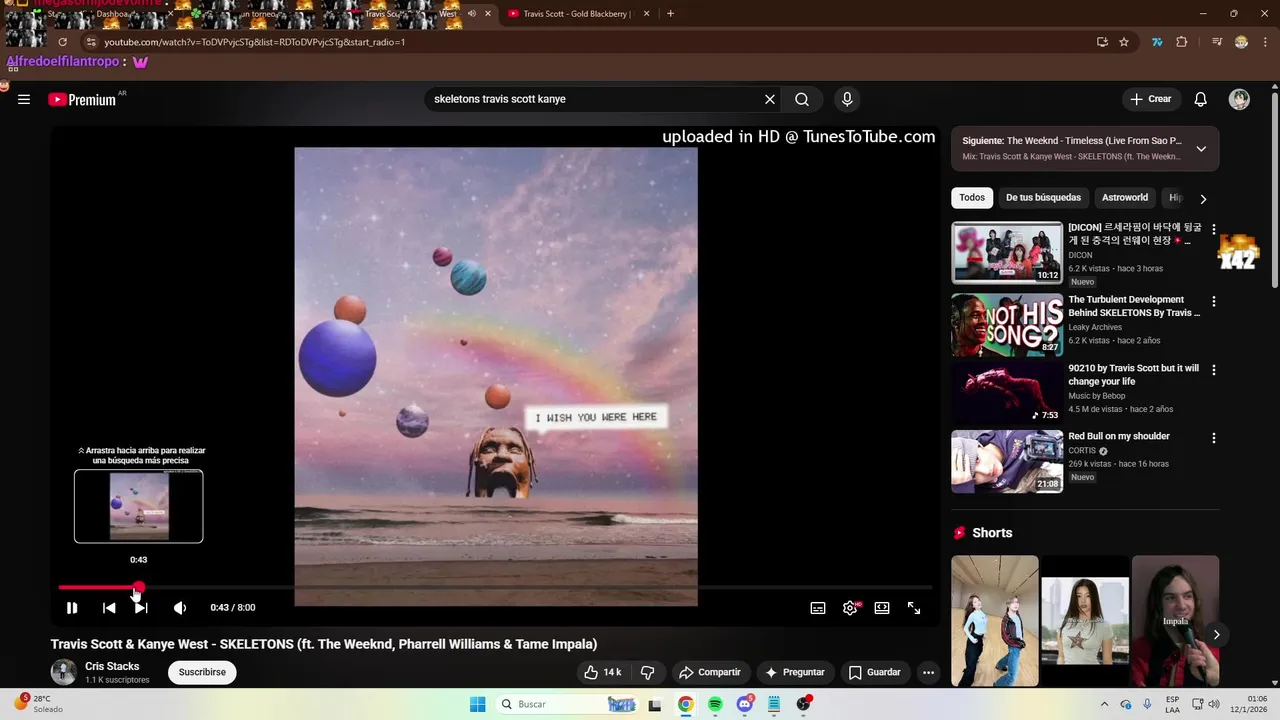This screenshot has width=1280, height=720.
Task: Start voice search with microphone
Action: coord(847,99)
